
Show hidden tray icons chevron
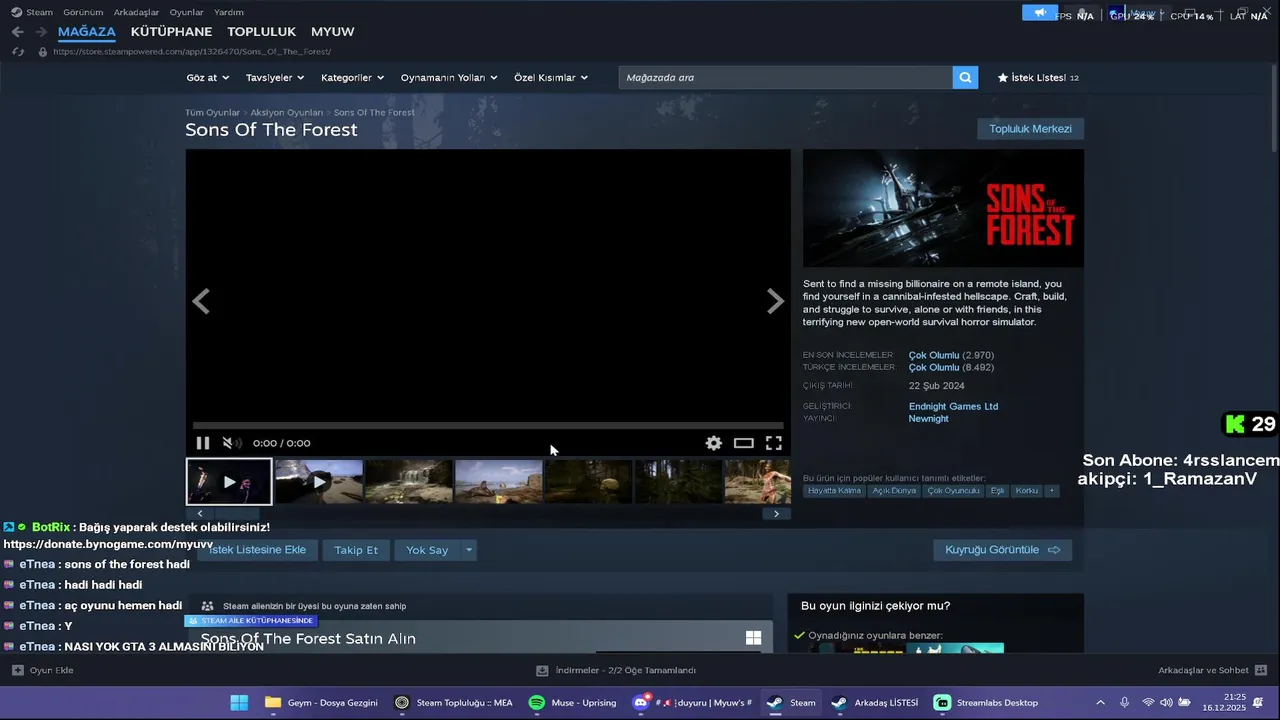click(x=1101, y=702)
